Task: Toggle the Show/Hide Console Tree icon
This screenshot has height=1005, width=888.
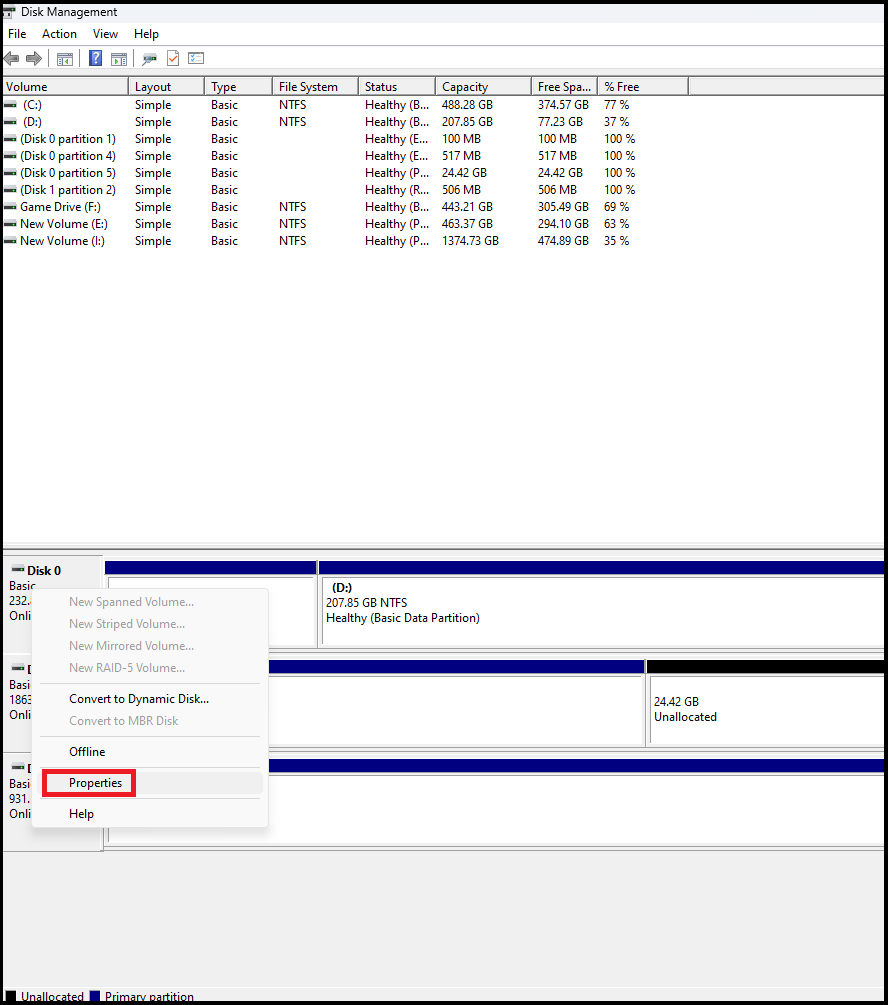Action: click(65, 59)
